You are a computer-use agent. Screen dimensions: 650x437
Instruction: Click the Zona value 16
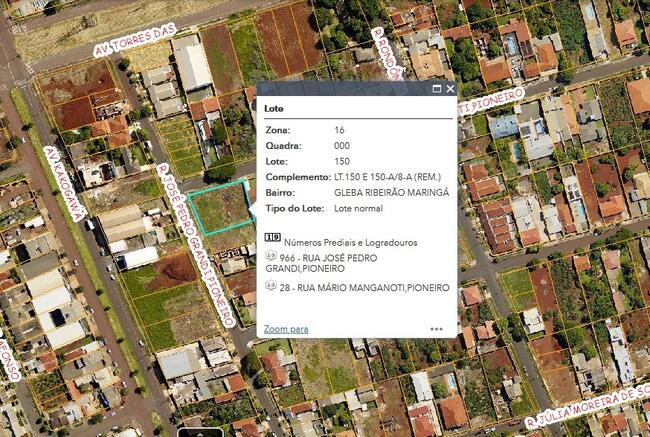[340, 131]
